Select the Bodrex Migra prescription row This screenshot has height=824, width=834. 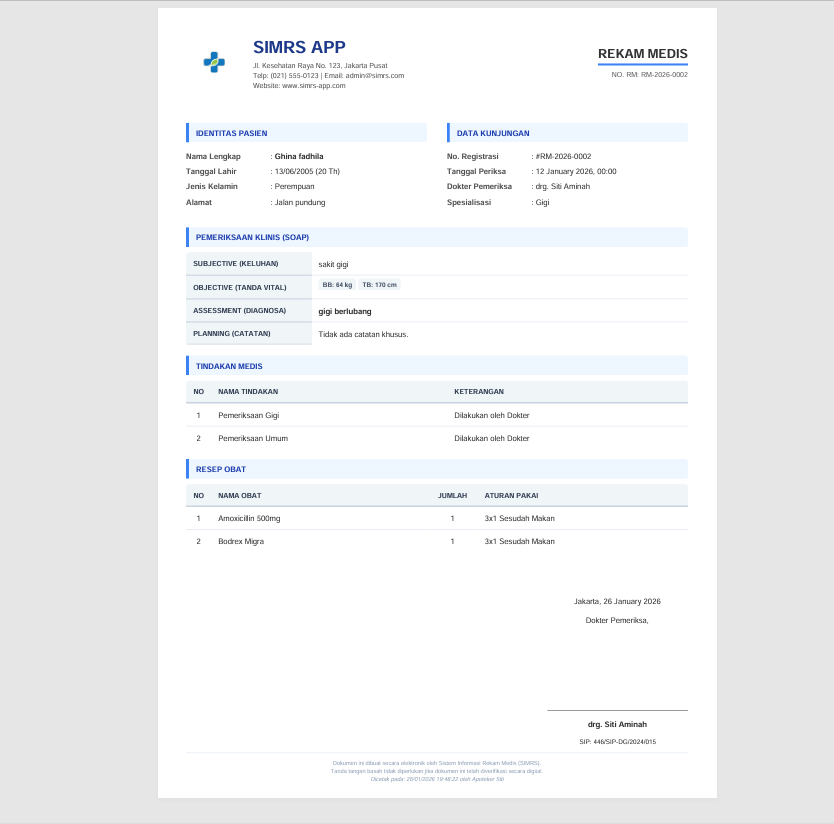pyautogui.click(x=437, y=541)
